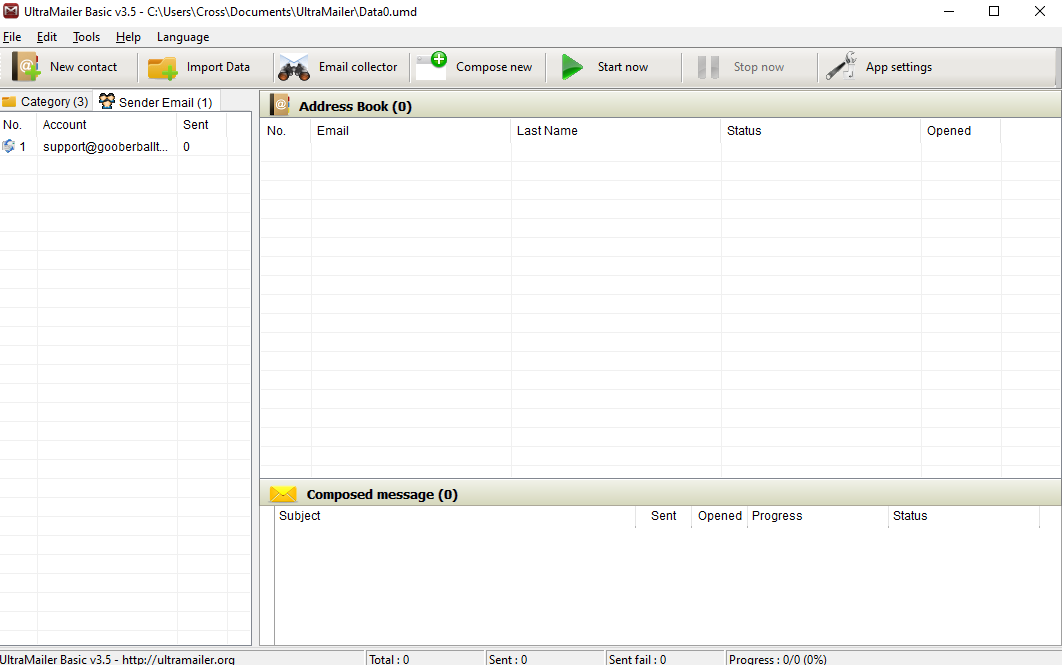Open the Edit menu
The image size is (1062, 665).
47,37
